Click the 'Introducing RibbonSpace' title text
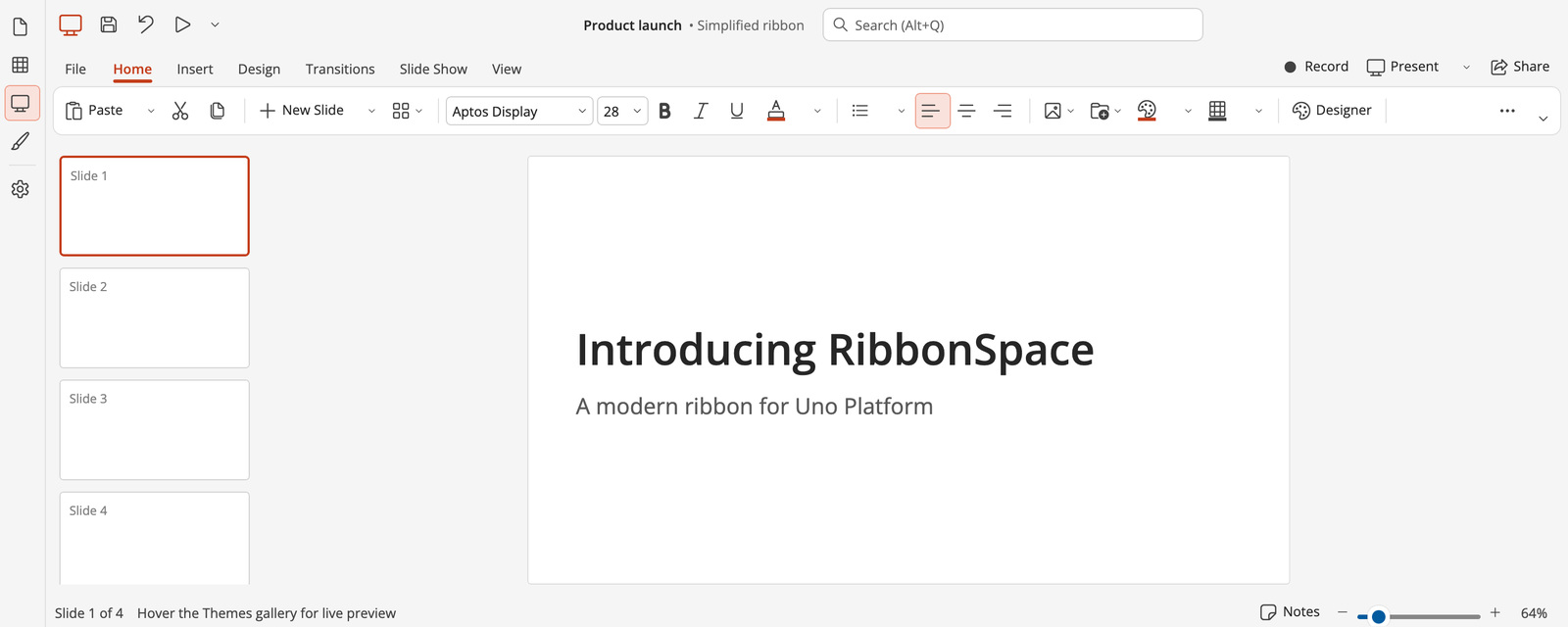 (835, 350)
